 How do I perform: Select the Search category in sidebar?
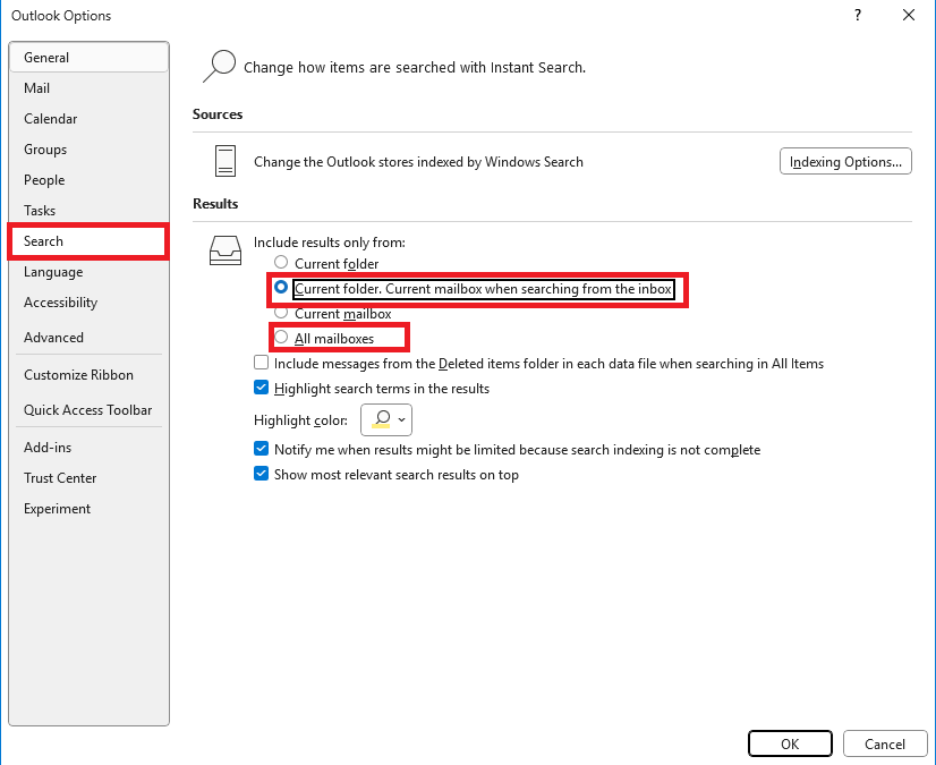point(89,241)
